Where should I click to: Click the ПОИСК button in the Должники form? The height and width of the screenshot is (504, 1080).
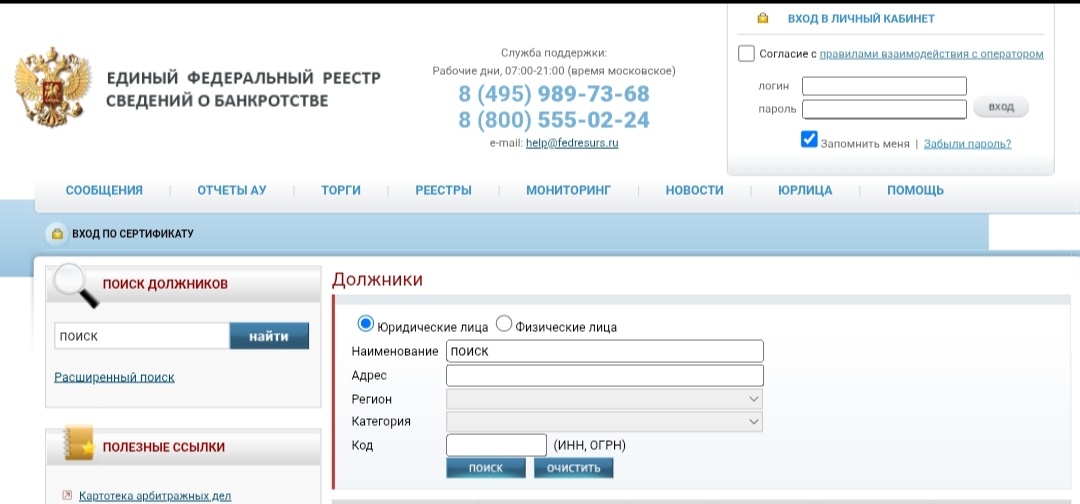[x=486, y=468]
